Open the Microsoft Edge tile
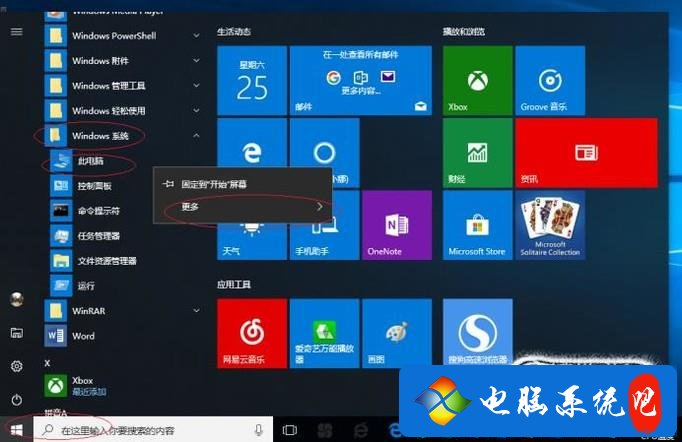The image size is (682, 442). [x=252, y=144]
